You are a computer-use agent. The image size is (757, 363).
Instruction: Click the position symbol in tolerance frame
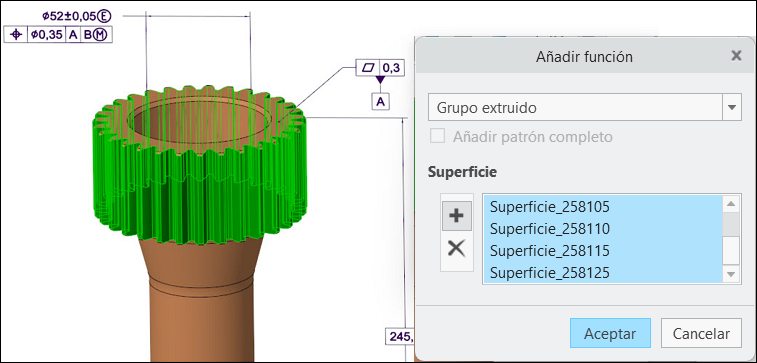point(16,35)
